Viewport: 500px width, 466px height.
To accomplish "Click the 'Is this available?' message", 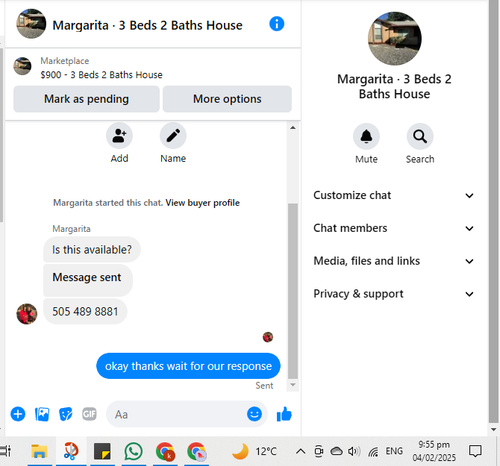I will 92,250.
